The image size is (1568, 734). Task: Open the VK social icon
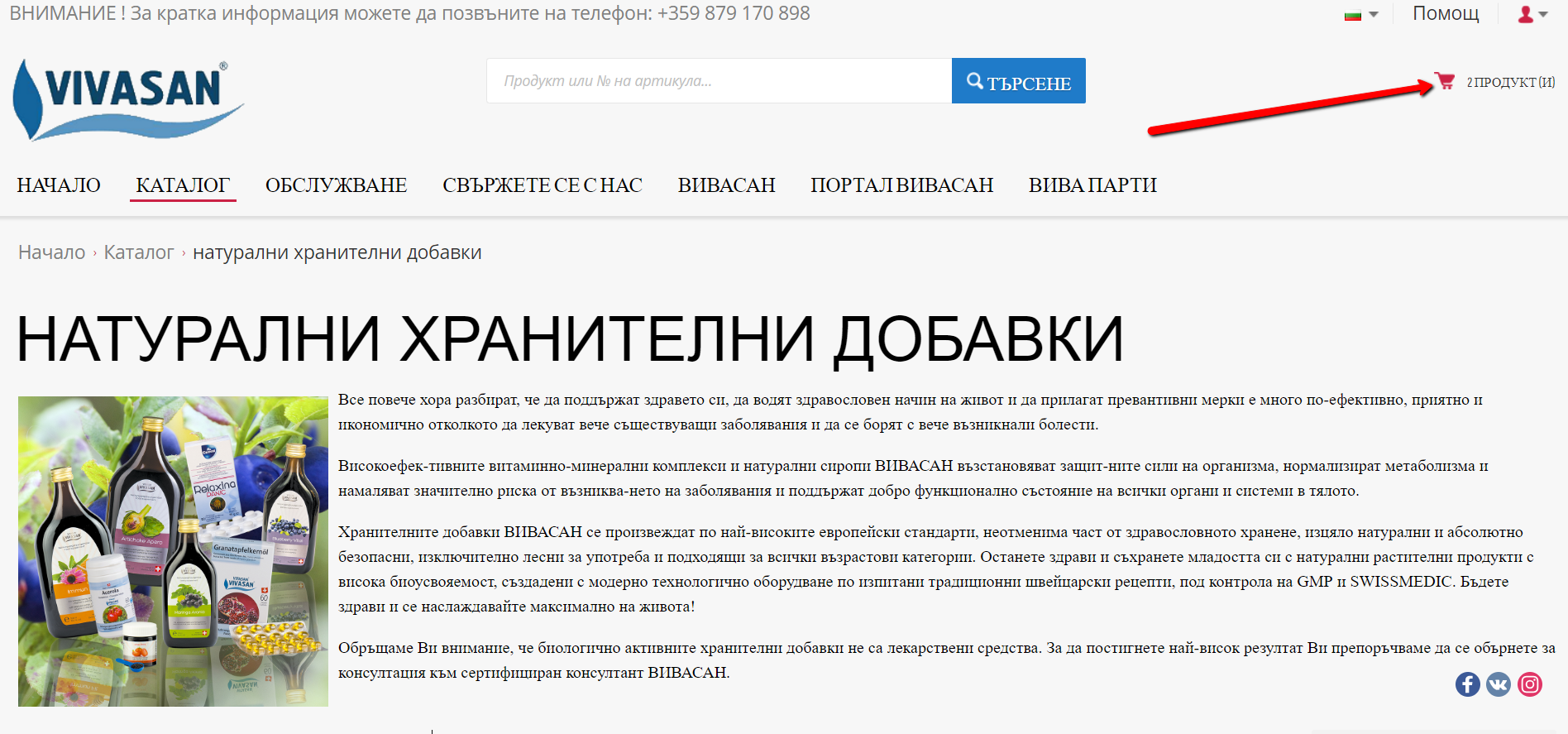[x=1499, y=684]
